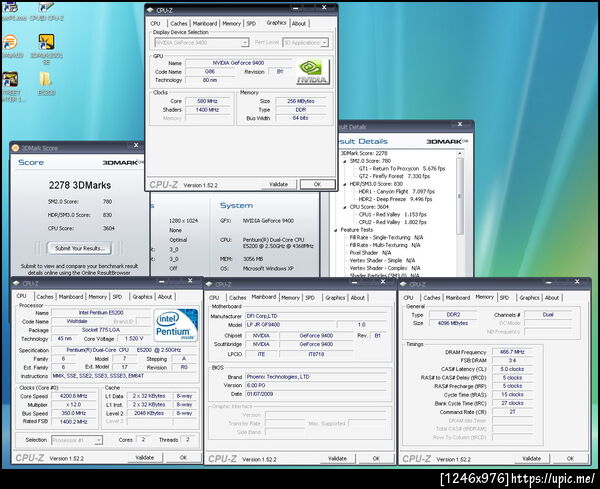Image resolution: width=600 pixels, height=489 pixels.
Task: Select 'GT2 - Firefly Forest' row
Action: (394, 176)
